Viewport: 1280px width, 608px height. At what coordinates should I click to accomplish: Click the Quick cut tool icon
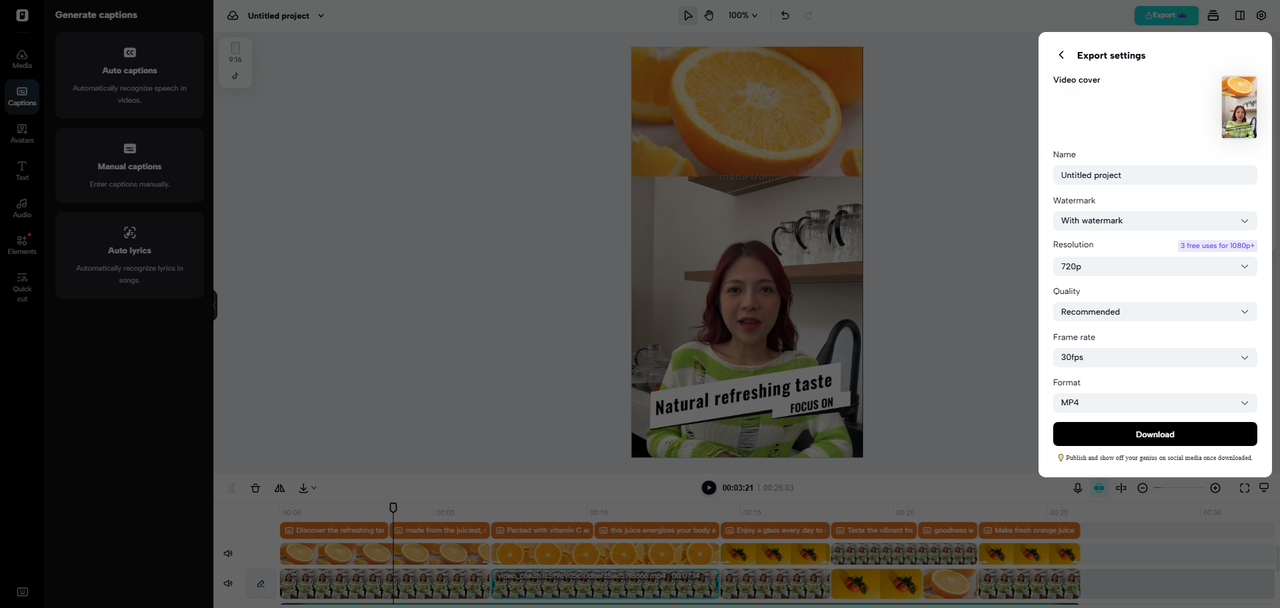coord(22,282)
